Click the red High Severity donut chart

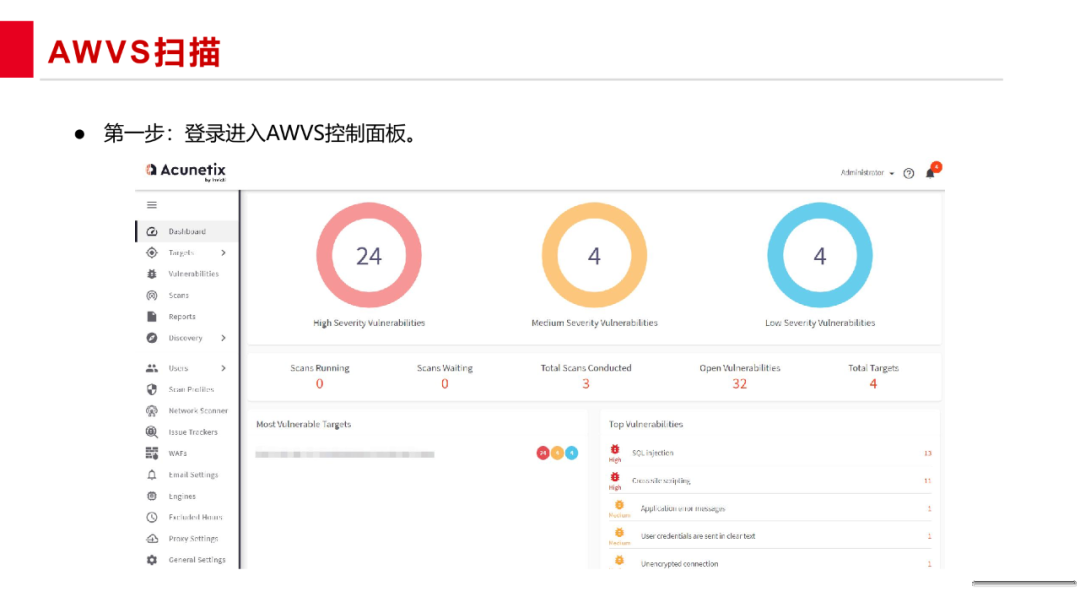[368, 255]
